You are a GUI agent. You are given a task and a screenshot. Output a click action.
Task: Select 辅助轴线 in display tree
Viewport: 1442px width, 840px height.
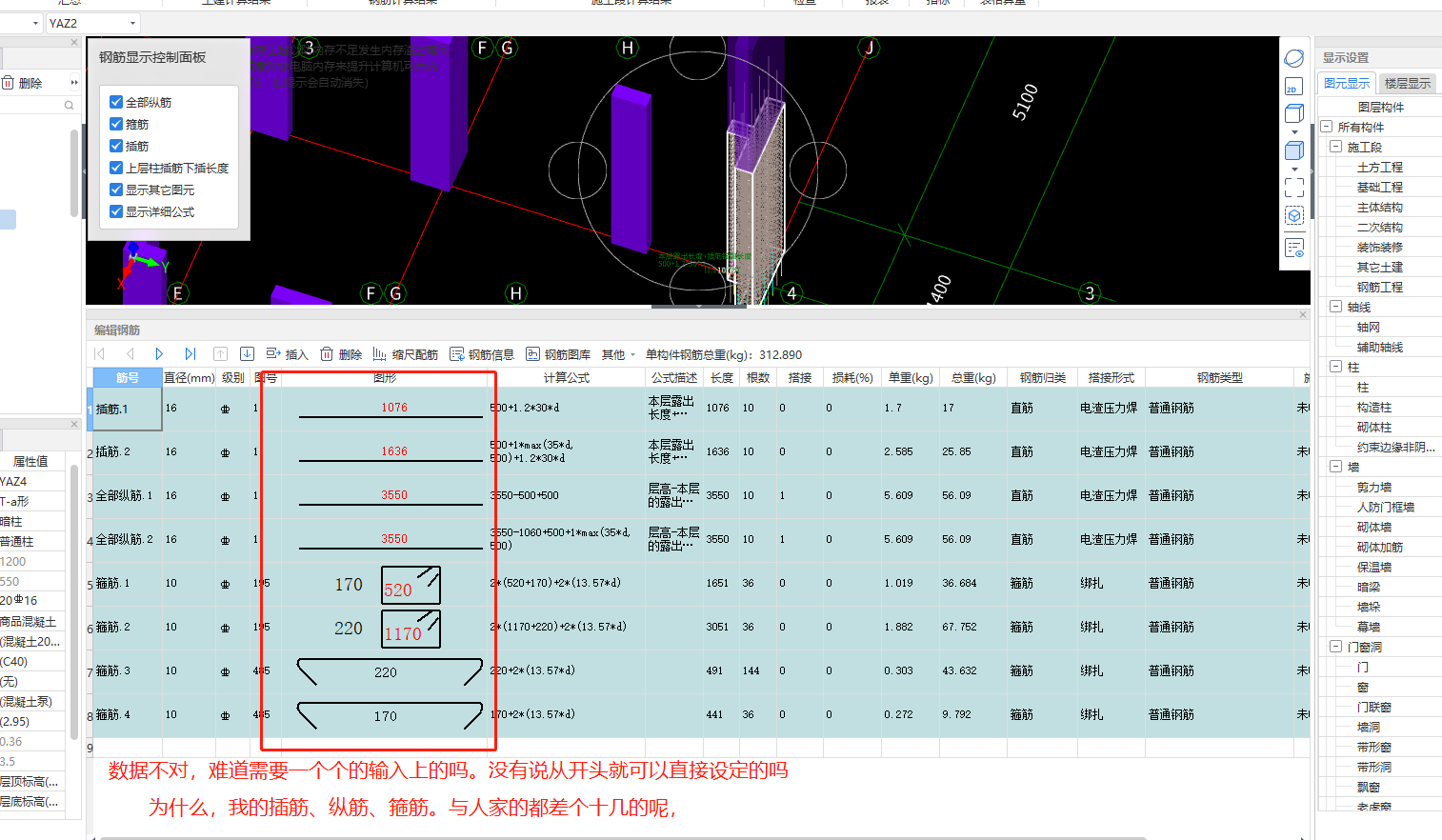click(x=1380, y=347)
